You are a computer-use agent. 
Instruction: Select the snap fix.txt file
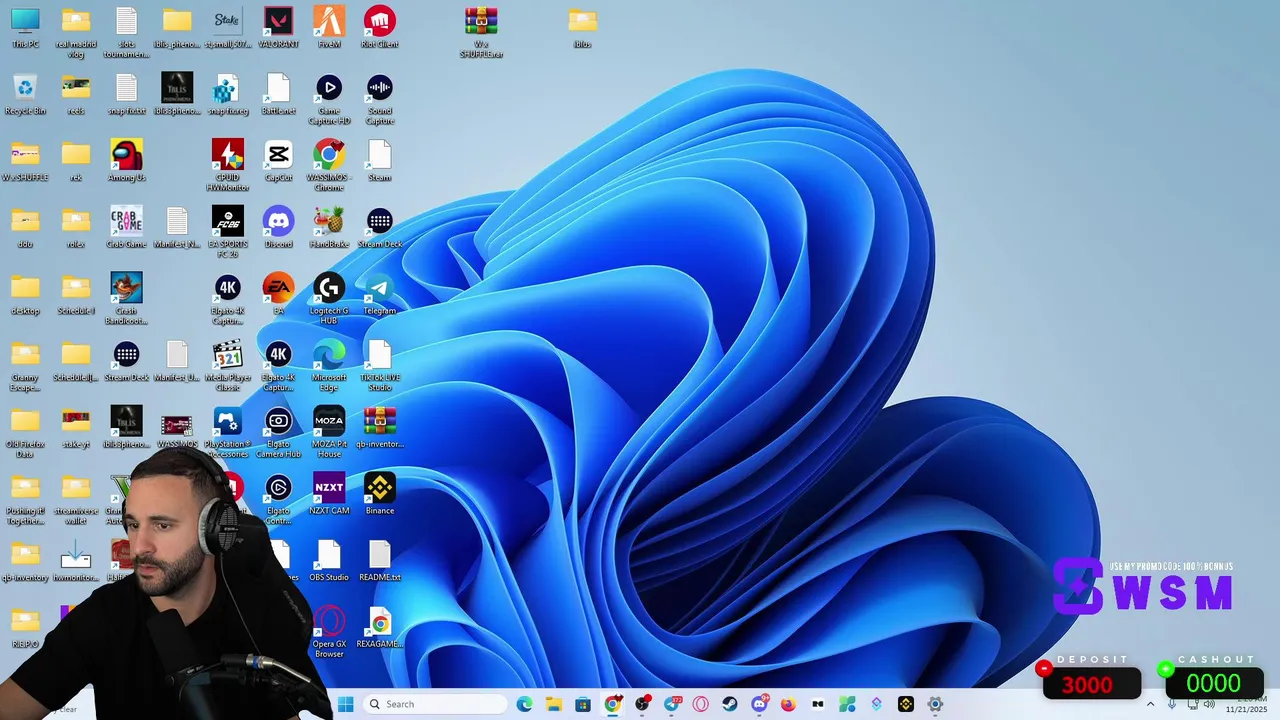click(x=126, y=95)
